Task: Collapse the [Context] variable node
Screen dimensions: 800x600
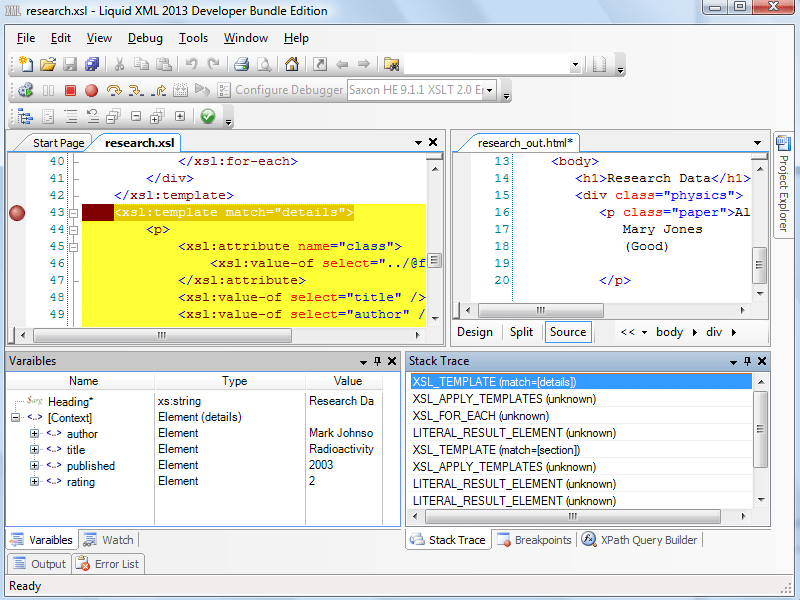Action: point(16,418)
